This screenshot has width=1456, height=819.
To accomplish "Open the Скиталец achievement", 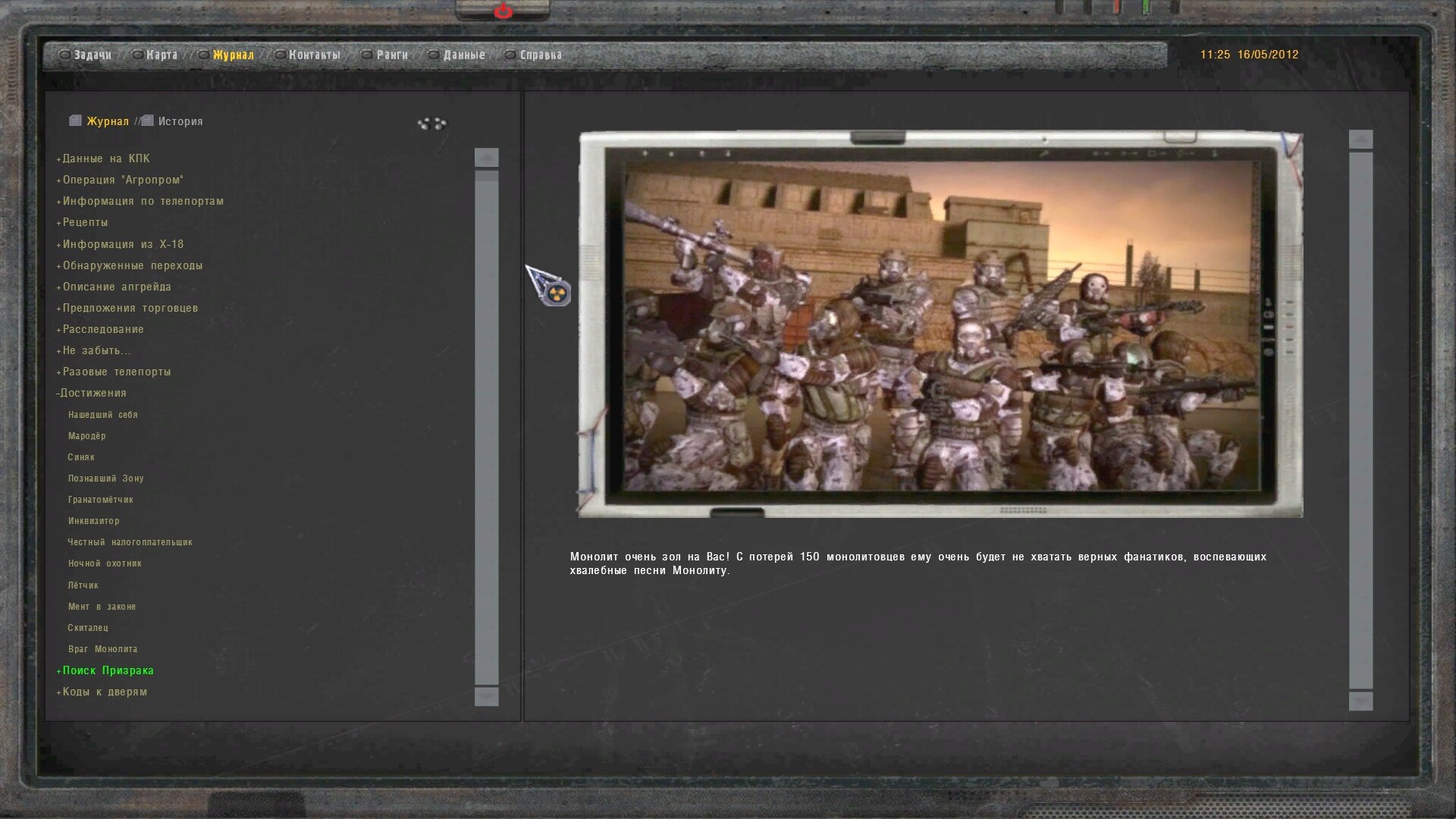I will (x=88, y=628).
